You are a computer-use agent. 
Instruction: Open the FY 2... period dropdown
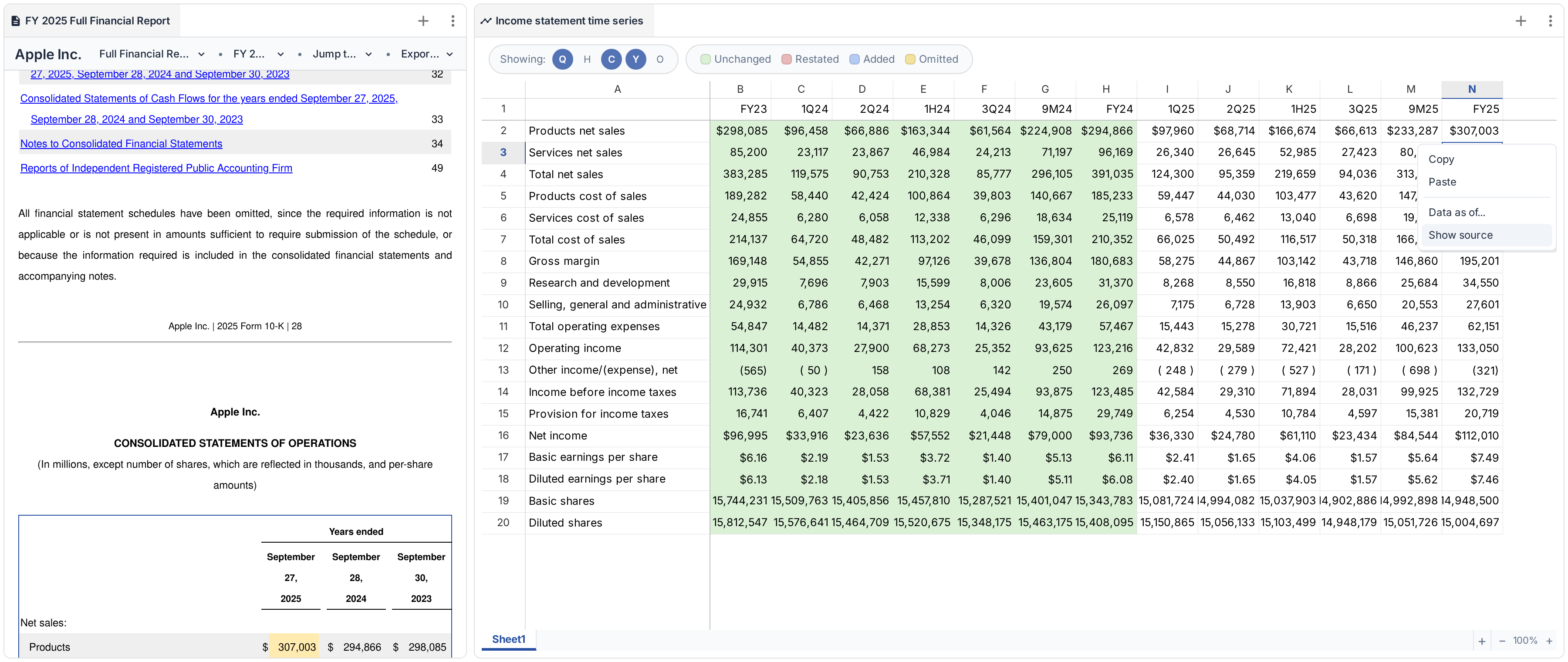pos(259,54)
